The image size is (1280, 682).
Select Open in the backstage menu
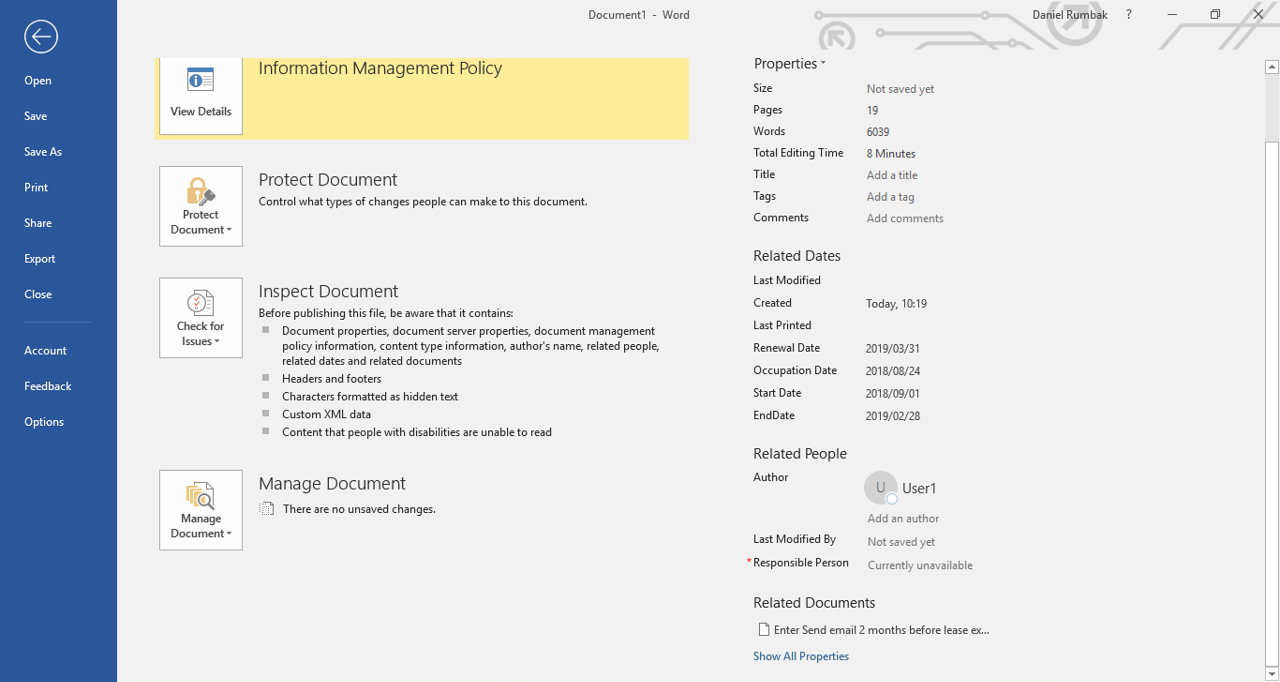pos(38,81)
